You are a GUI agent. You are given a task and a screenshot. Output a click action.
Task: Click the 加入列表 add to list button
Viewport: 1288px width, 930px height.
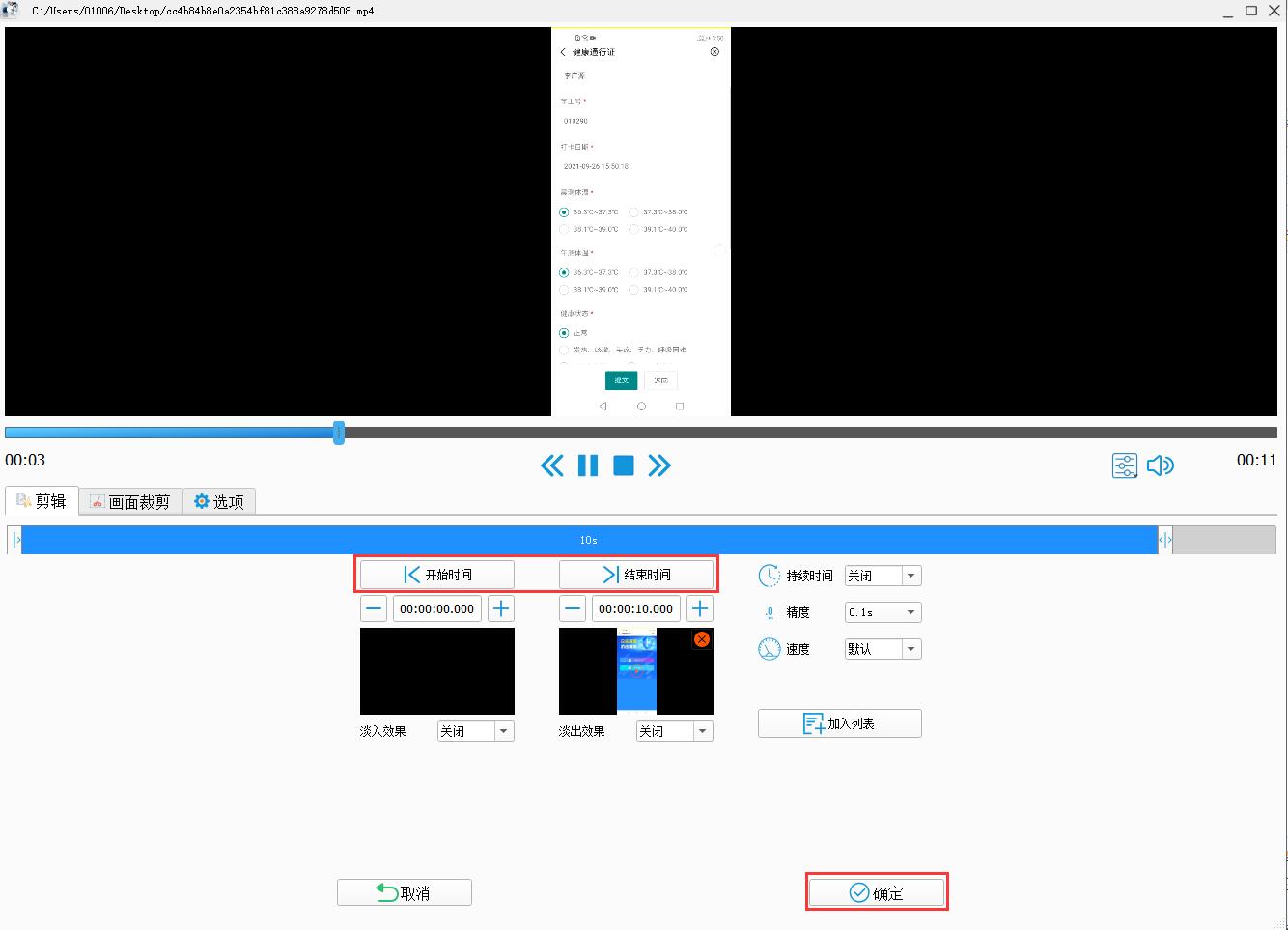[x=839, y=723]
